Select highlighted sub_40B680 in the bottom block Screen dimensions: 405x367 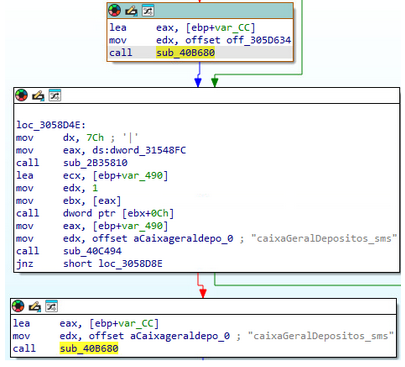(89, 349)
